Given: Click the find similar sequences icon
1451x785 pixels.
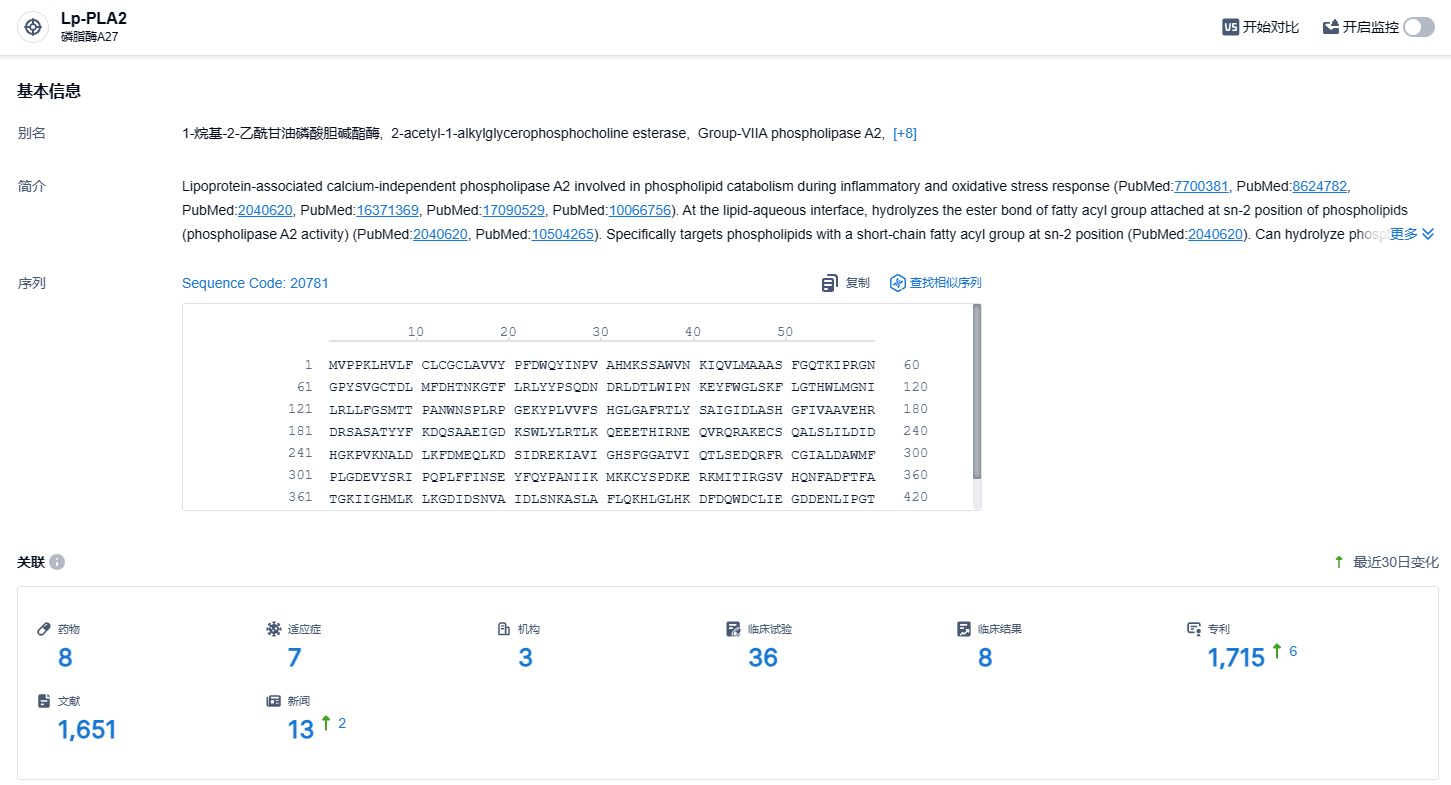Looking at the screenshot, I should [897, 284].
